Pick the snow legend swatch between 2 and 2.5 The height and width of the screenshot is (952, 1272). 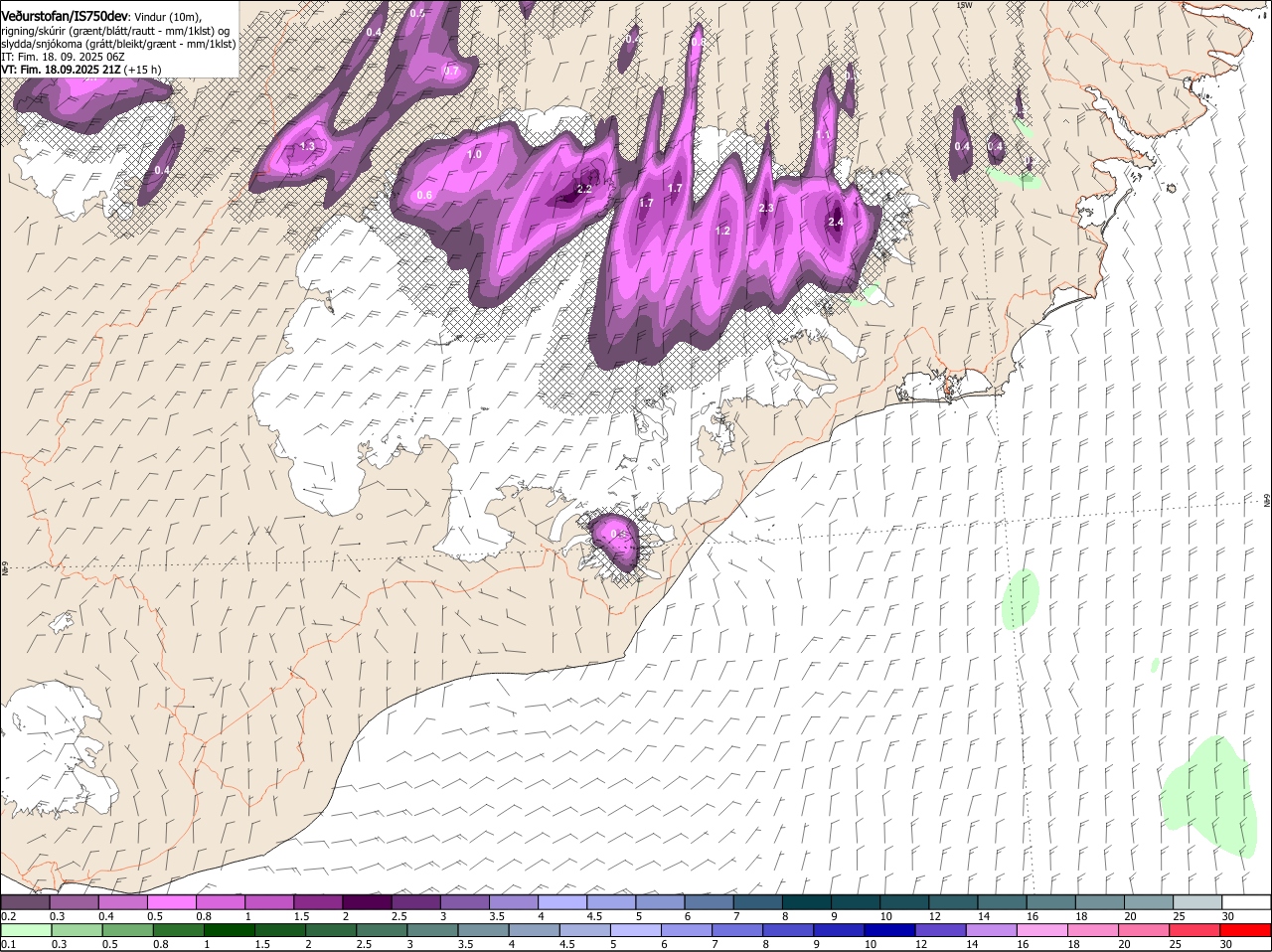367,902
